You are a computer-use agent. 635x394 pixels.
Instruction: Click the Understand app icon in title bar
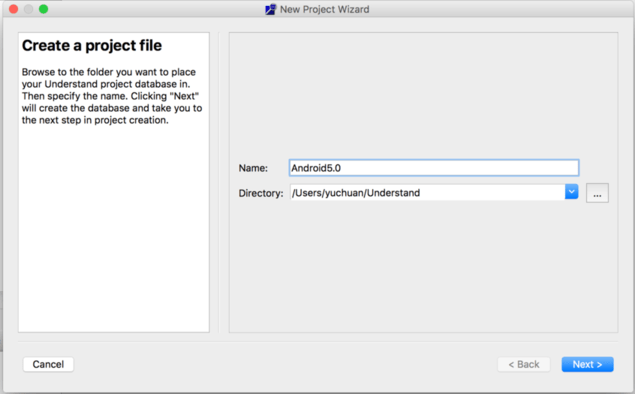[270, 9]
